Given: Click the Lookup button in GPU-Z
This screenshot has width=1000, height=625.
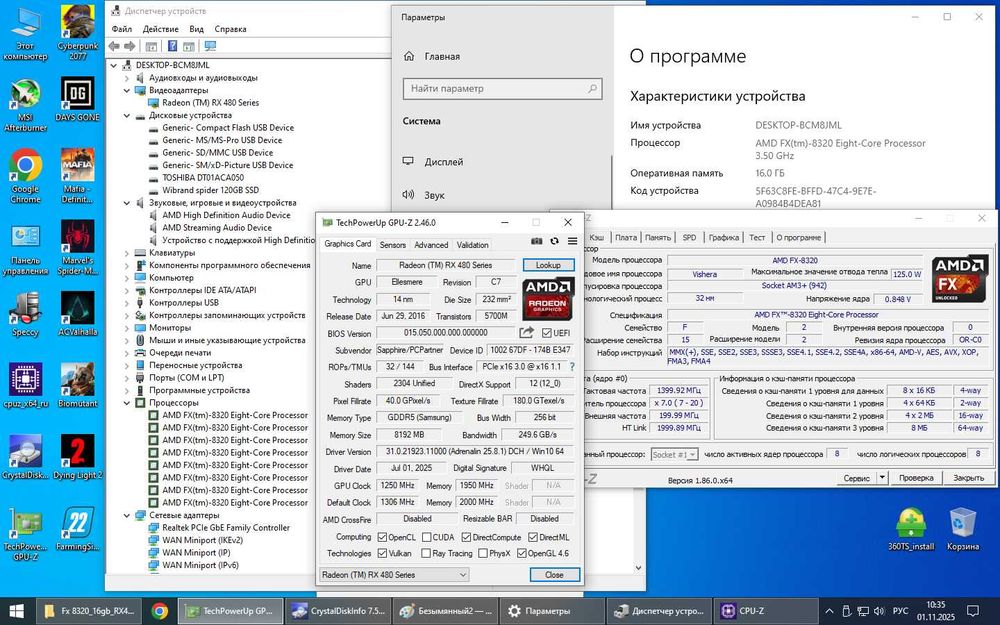Looking at the screenshot, I should 548,265.
